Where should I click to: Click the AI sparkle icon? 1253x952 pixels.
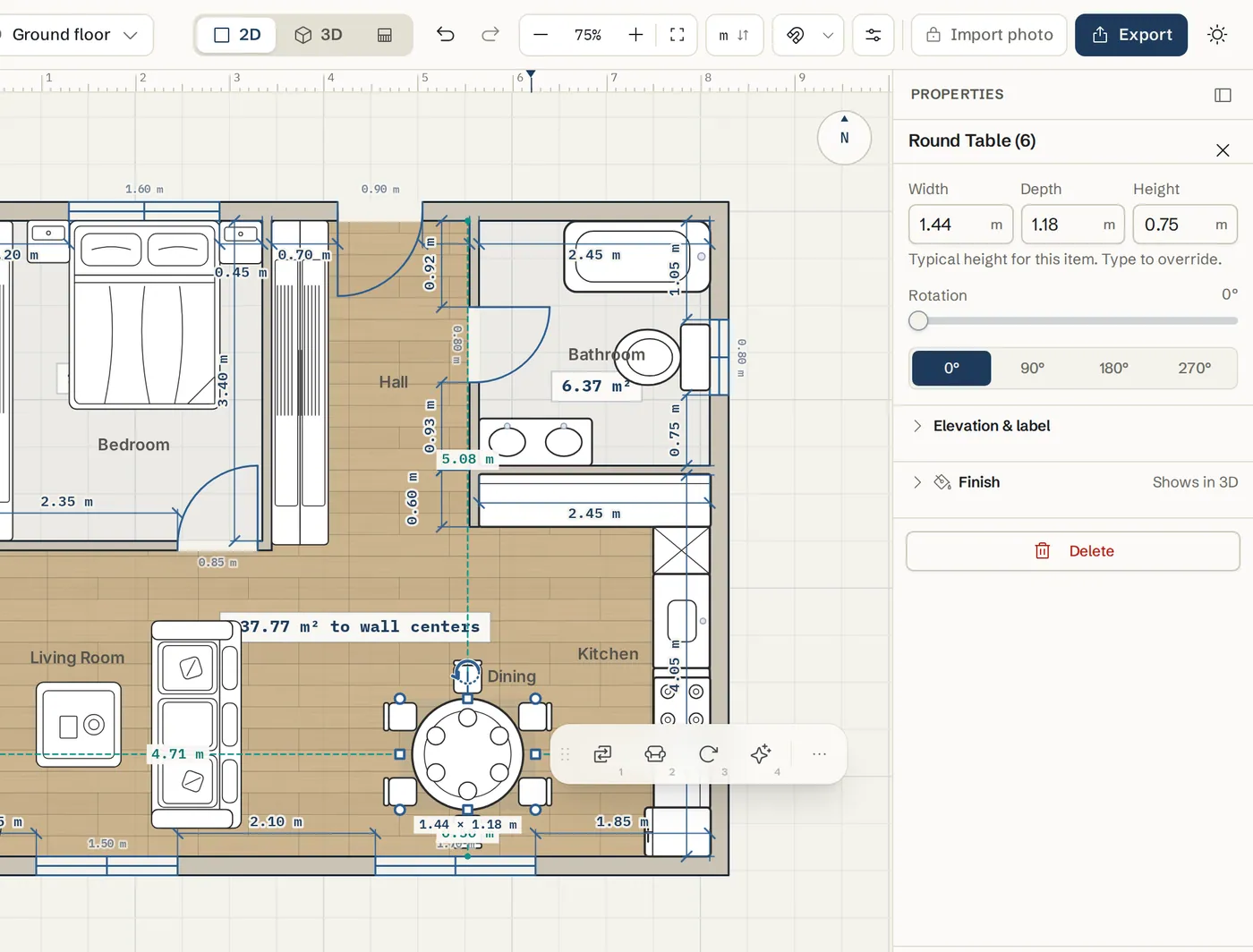click(761, 754)
